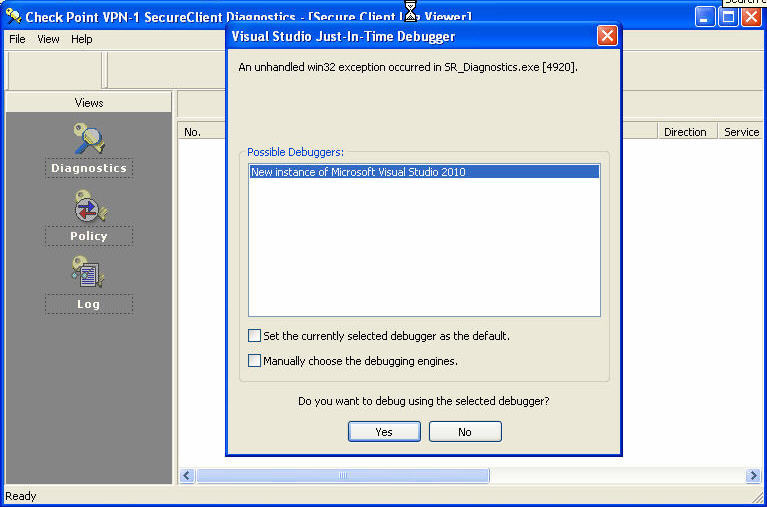
Task: Click the Service column header
Action: (x=741, y=132)
